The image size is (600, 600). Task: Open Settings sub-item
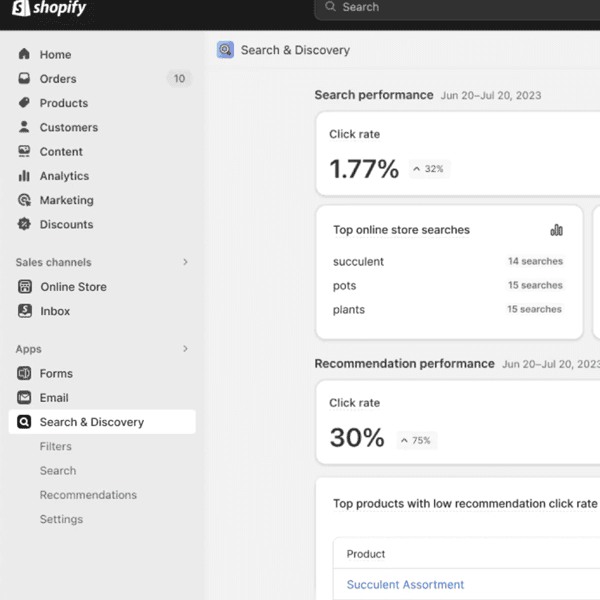coord(61,519)
